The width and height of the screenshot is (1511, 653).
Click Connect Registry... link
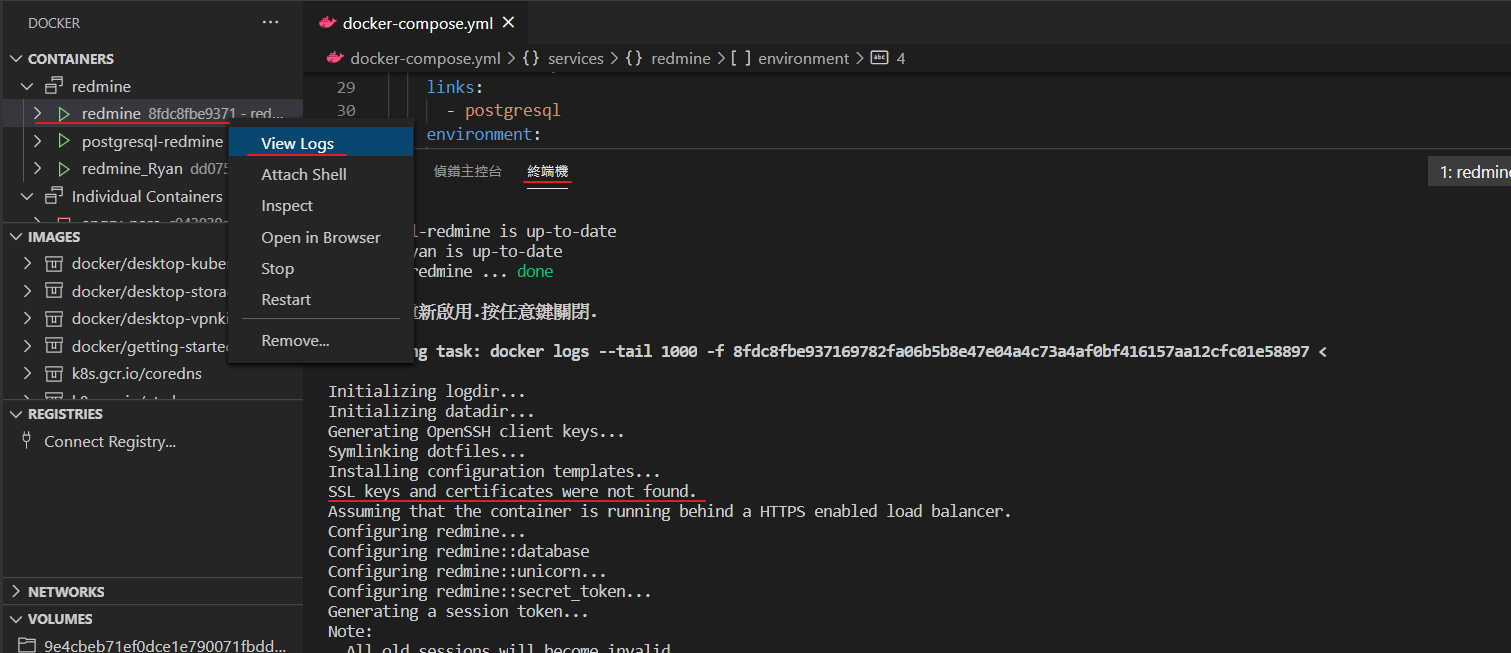click(110, 441)
